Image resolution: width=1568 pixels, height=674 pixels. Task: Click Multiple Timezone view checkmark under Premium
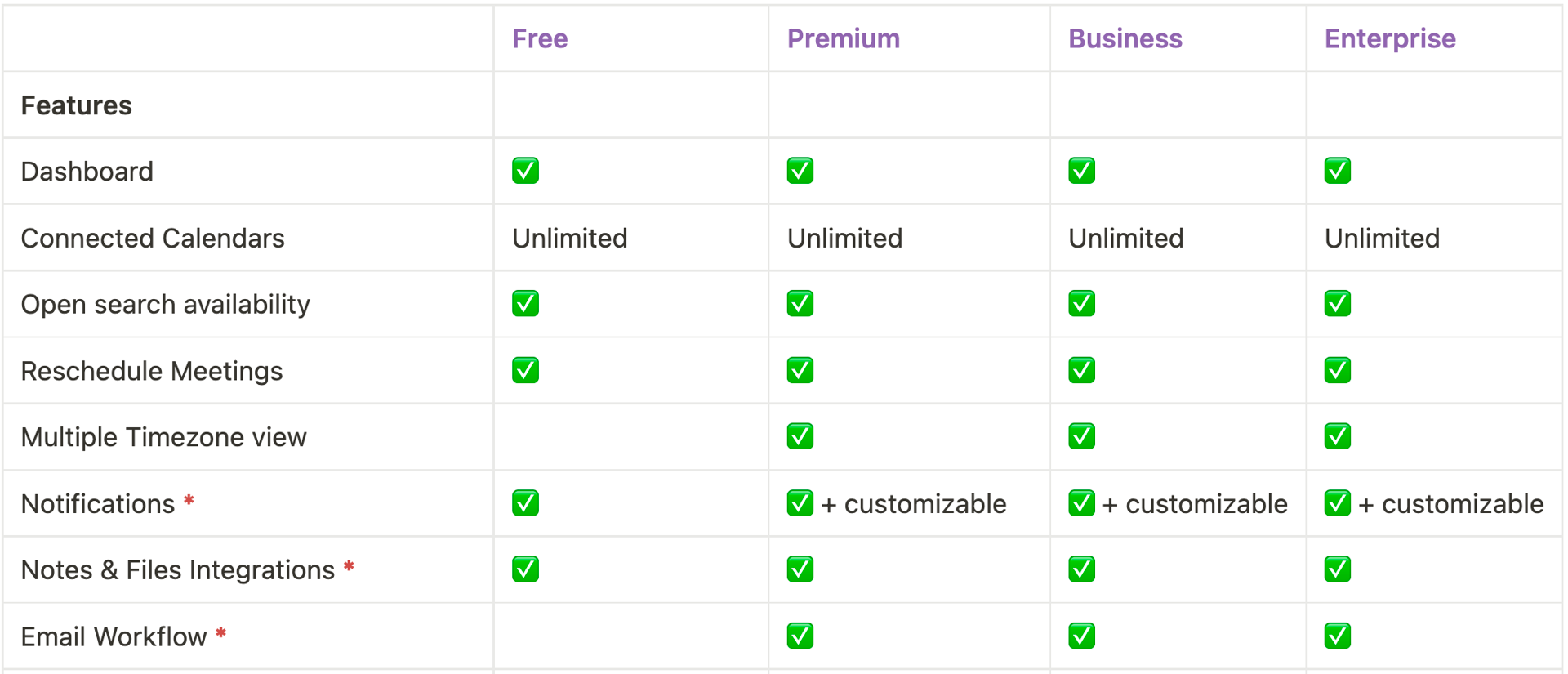[x=800, y=436]
